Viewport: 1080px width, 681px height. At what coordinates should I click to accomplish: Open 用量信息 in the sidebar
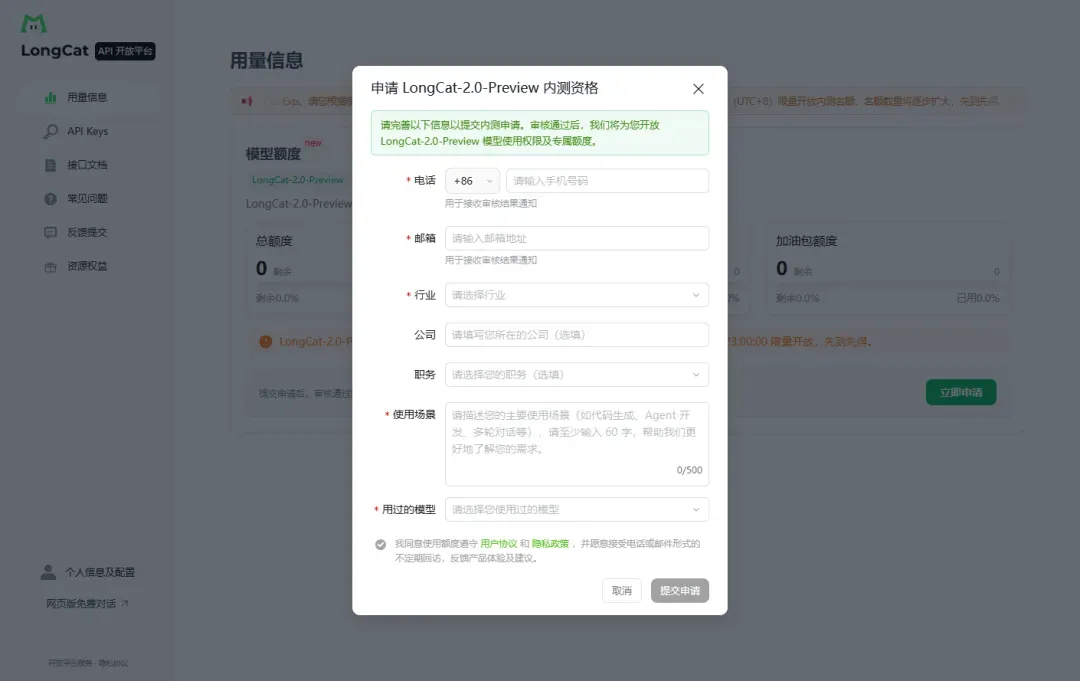[x=87, y=98]
